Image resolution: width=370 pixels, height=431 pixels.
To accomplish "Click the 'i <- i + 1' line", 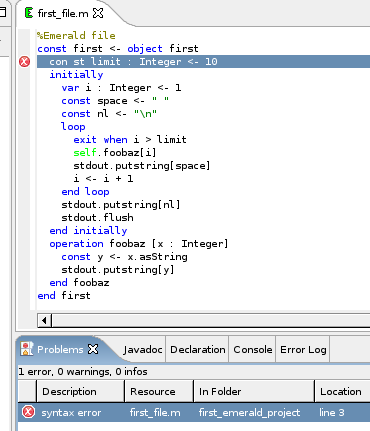I will (x=103, y=179).
